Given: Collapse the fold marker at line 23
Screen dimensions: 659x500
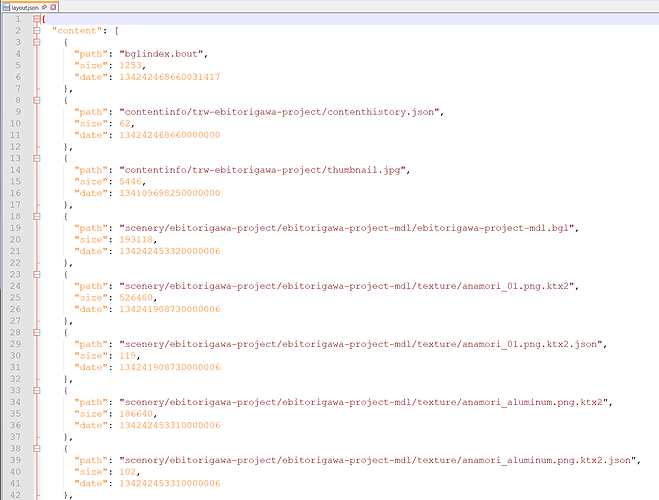Looking at the screenshot, I should [x=37, y=274].
